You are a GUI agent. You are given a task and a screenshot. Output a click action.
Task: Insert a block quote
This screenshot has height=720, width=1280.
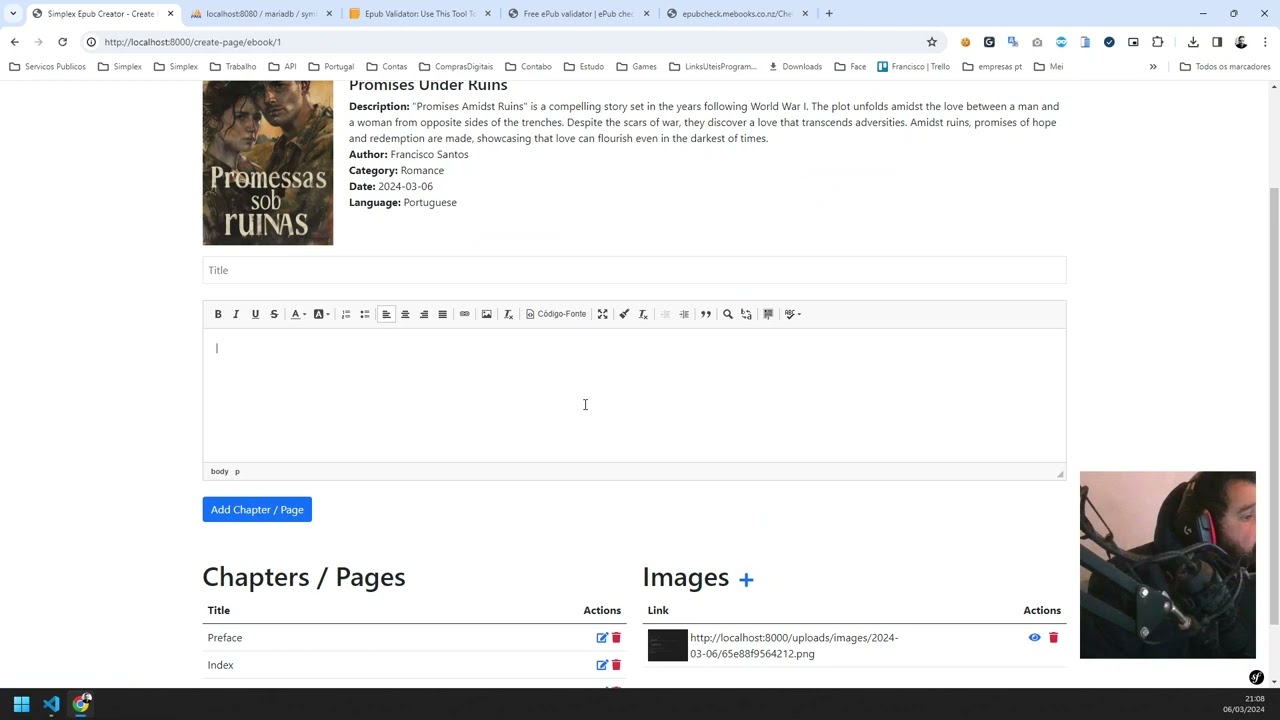(706, 314)
